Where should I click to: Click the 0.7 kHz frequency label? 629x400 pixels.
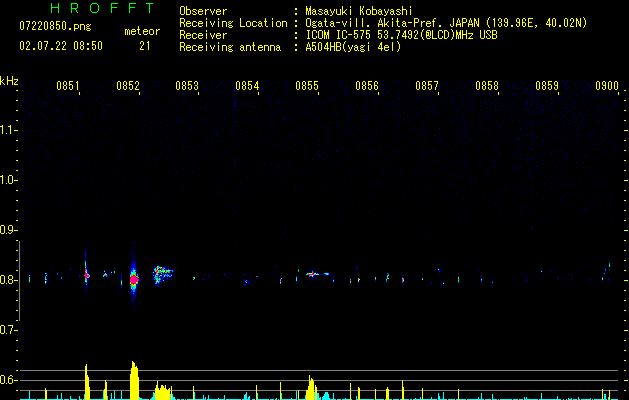tap(8, 330)
